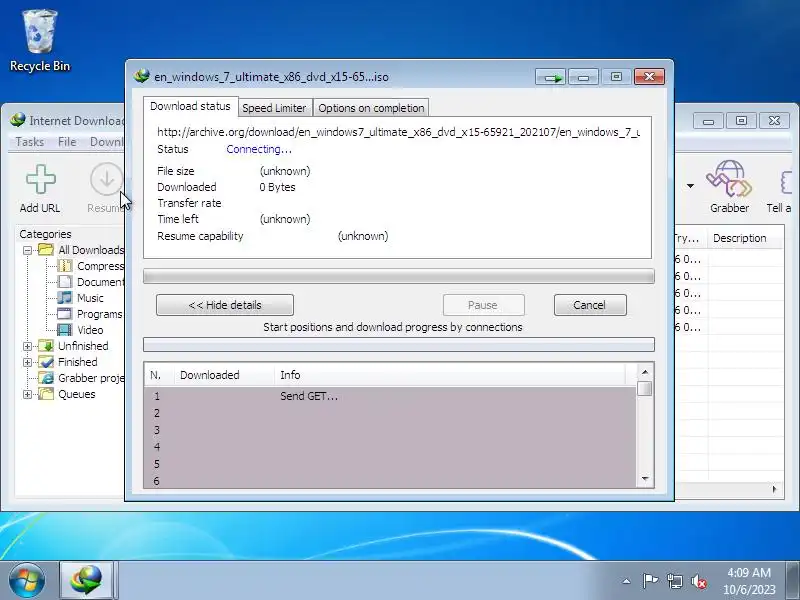The height and width of the screenshot is (600, 800).
Task: Click the greyed Resume download arrow icon
Action: coord(106,179)
